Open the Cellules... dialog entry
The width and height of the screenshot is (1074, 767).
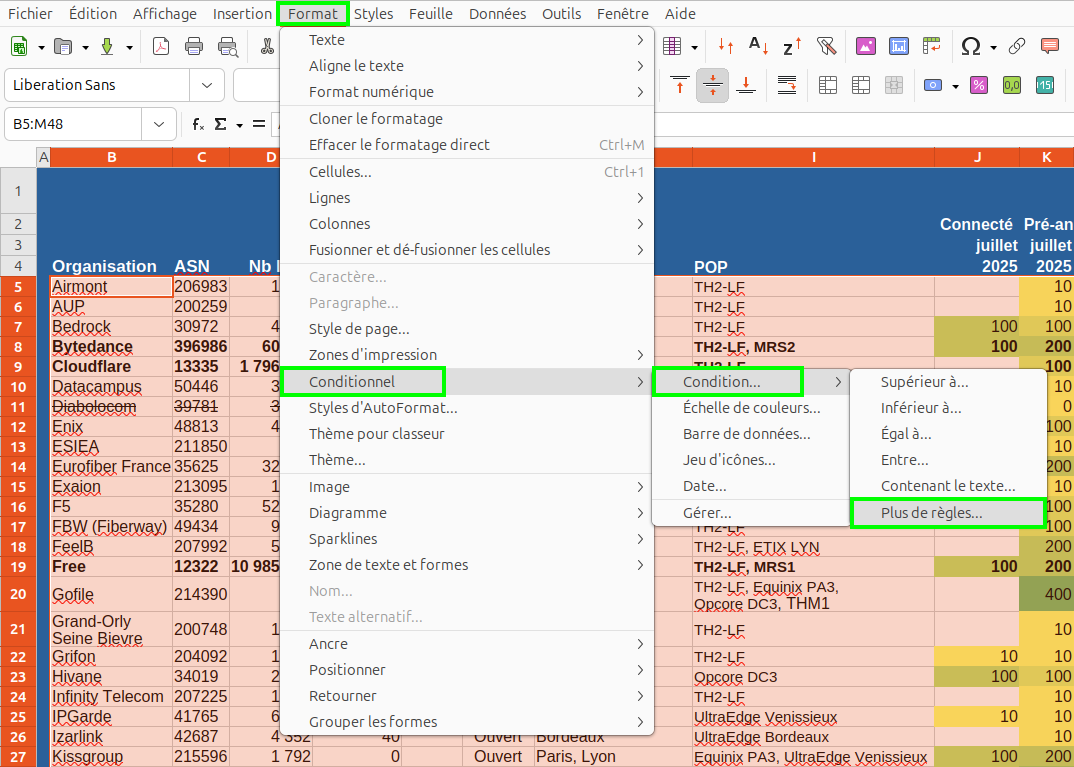click(467, 172)
